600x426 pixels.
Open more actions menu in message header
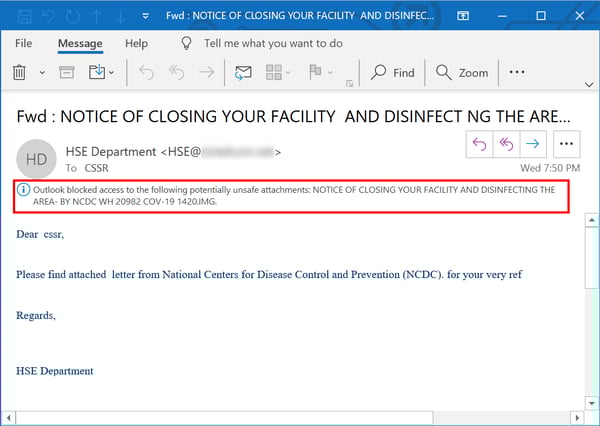pos(568,145)
